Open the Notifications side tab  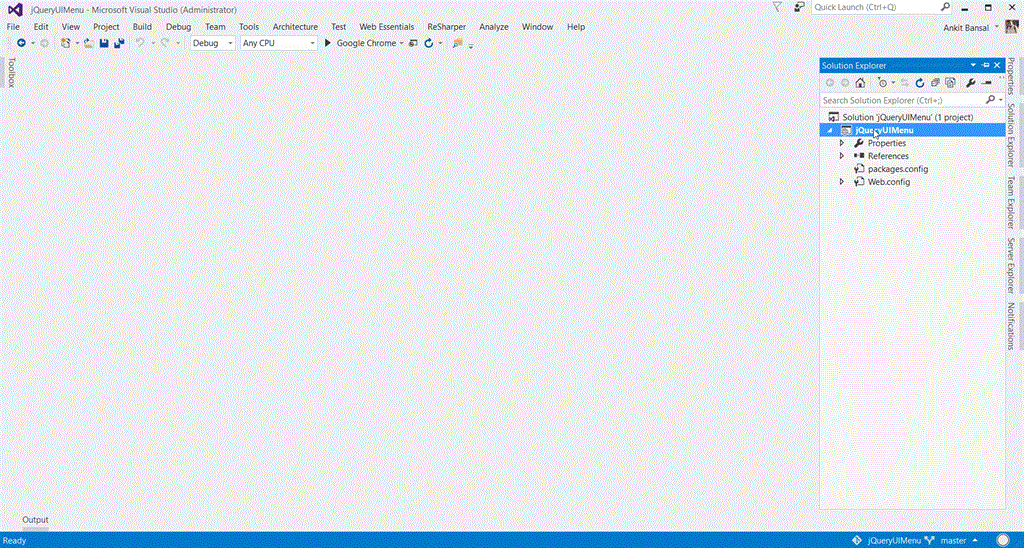click(1011, 326)
